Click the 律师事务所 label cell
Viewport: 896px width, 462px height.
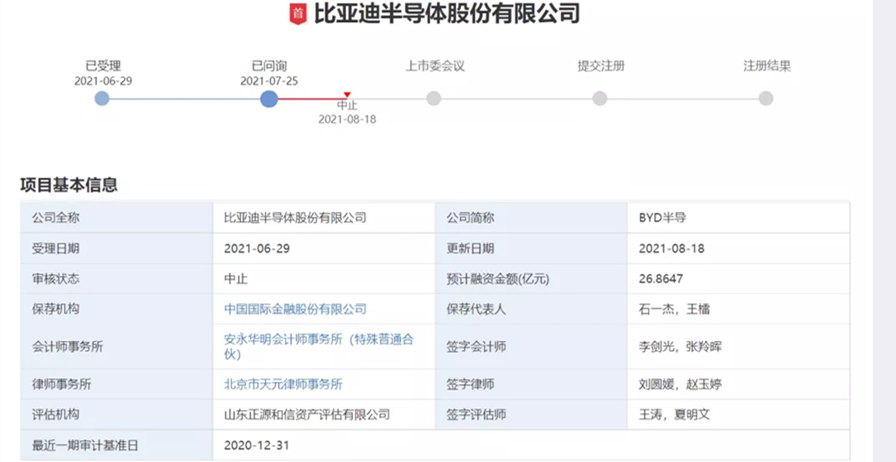[x=117, y=384]
